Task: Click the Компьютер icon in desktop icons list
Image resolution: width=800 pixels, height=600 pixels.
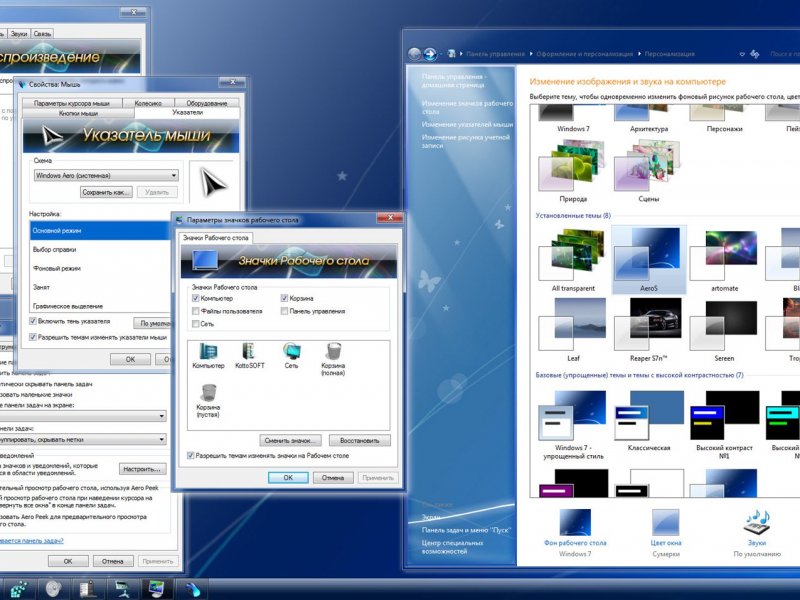Action: point(208,356)
